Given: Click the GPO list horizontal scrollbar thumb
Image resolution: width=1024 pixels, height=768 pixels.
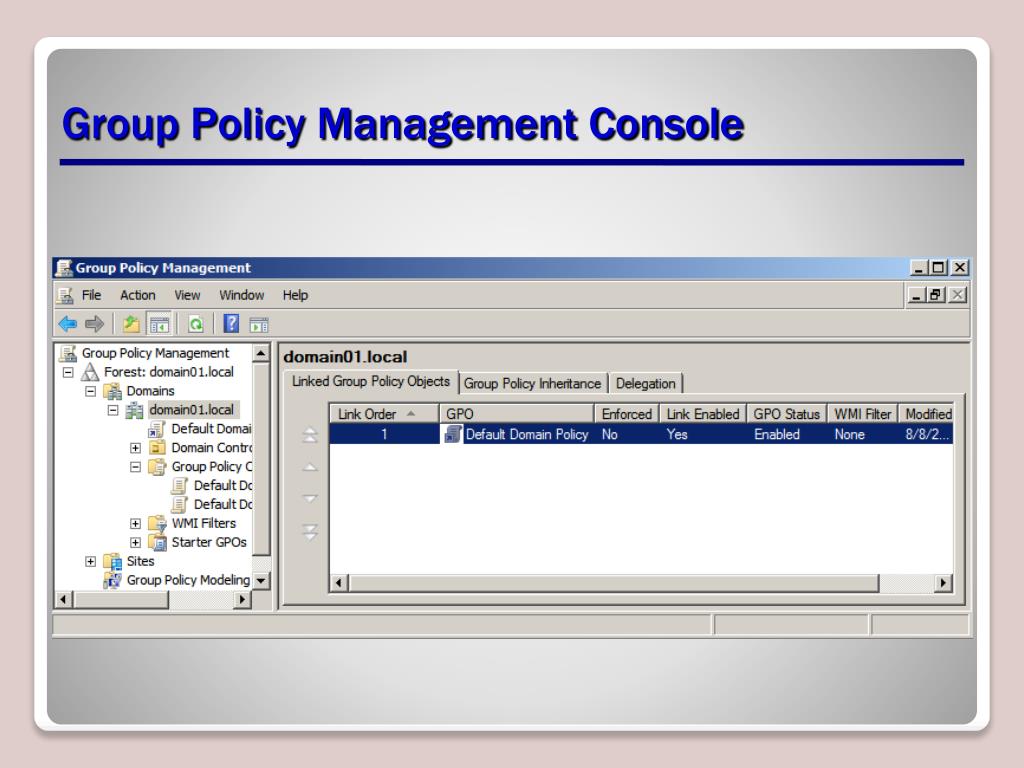Looking at the screenshot, I should (x=614, y=583).
